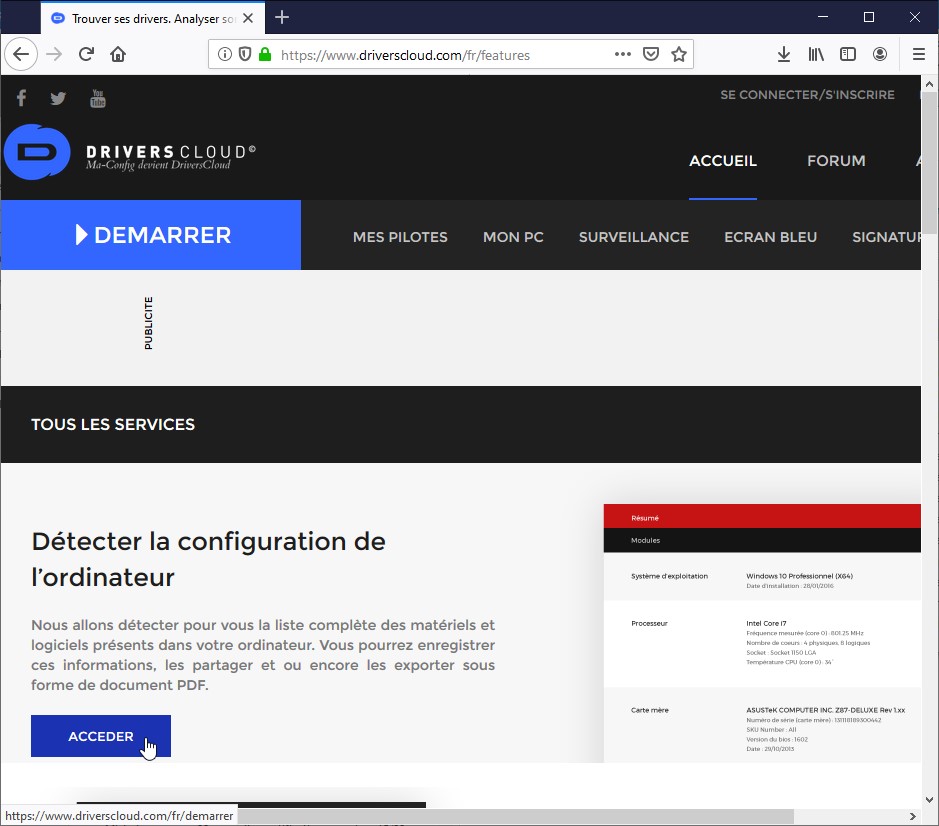Screen dimensions: 939x826
Task: Save page to Pocket
Action: tap(651, 55)
